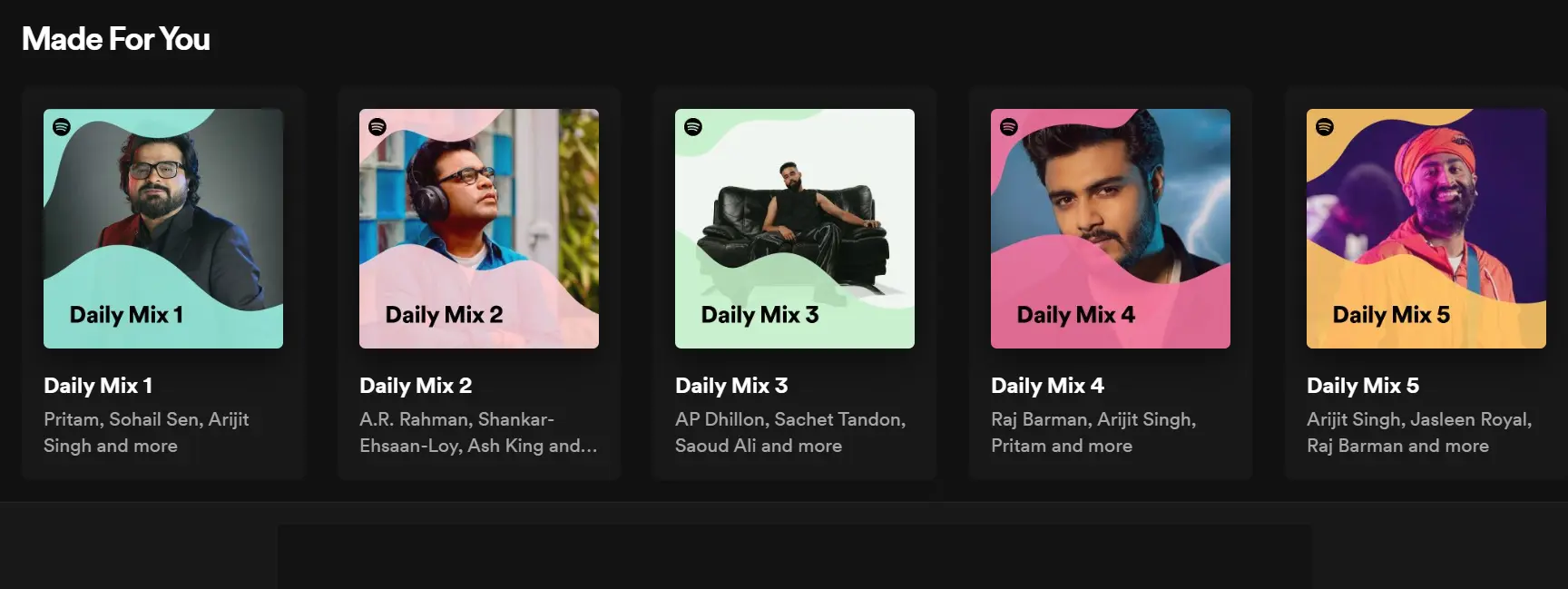The height and width of the screenshot is (589, 1568).
Task: Click the Daily Mix 2 title link
Action: pos(416,386)
